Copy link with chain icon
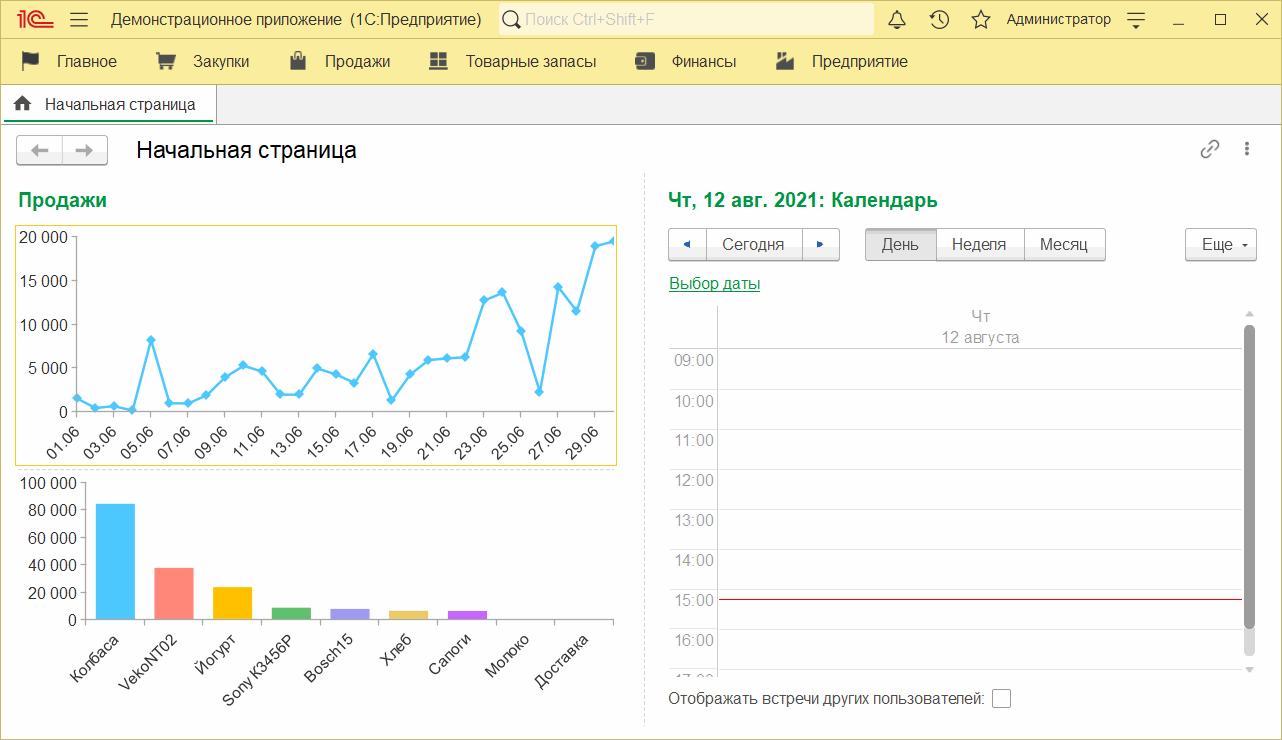 (x=1210, y=149)
